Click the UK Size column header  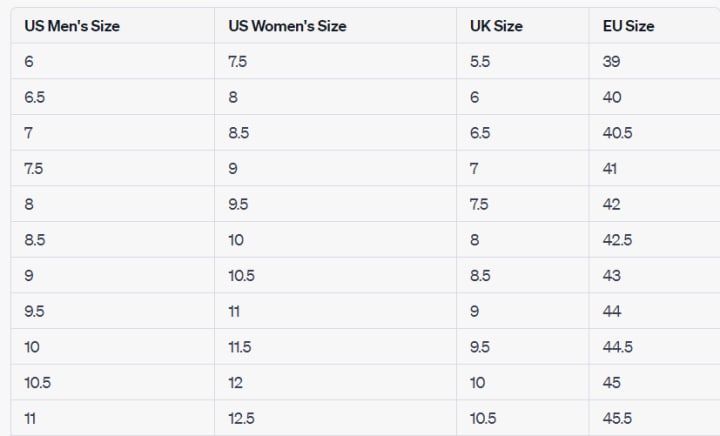(x=496, y=26)
